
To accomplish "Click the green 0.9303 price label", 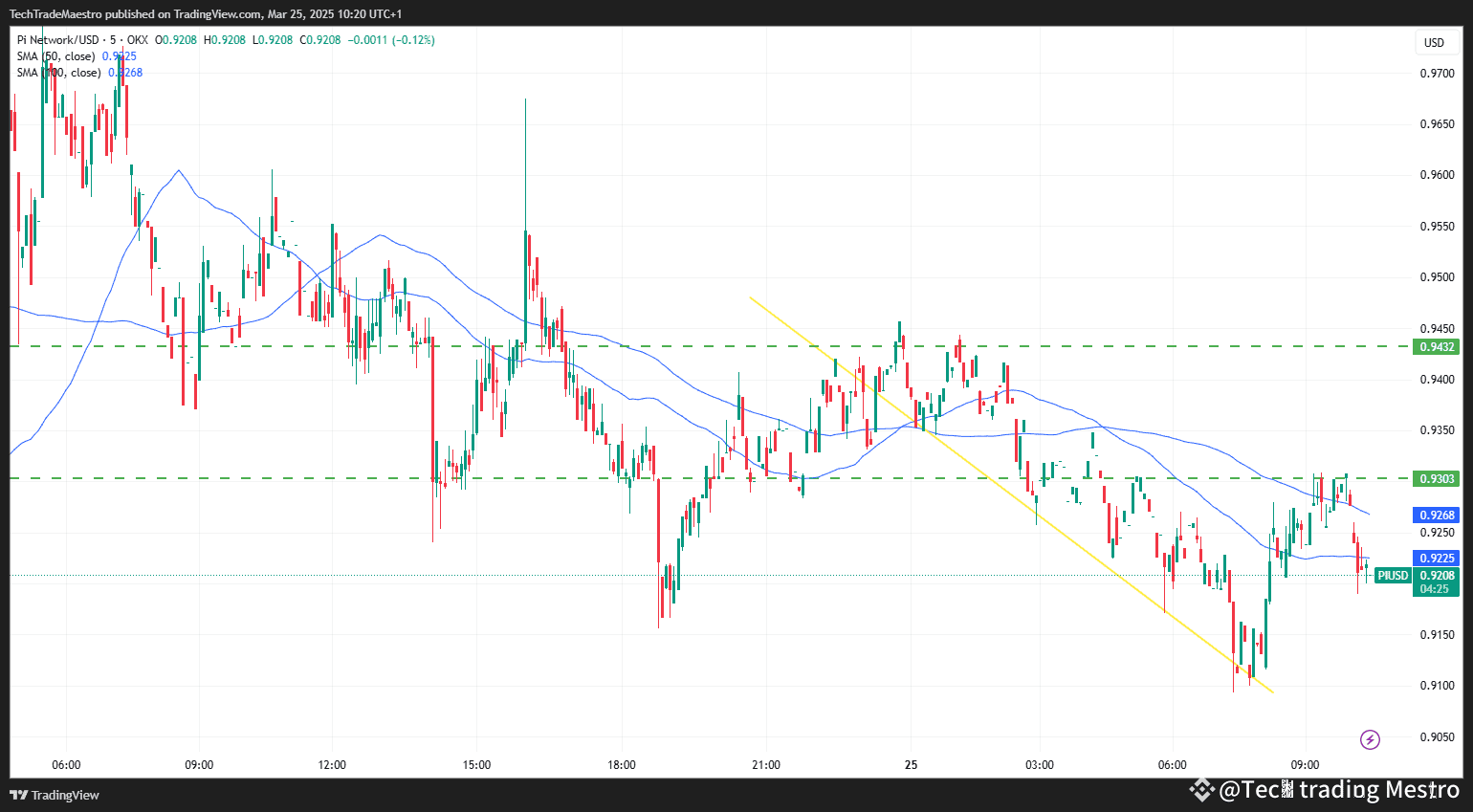I will [1437, 479].
